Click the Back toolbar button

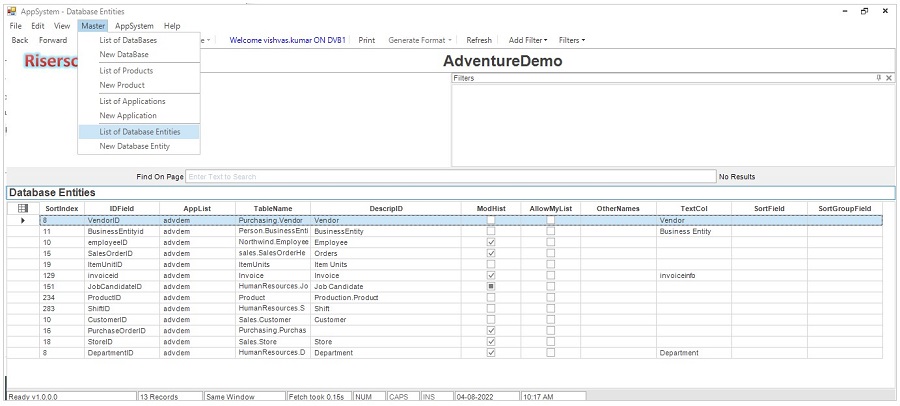click(20, 40)
